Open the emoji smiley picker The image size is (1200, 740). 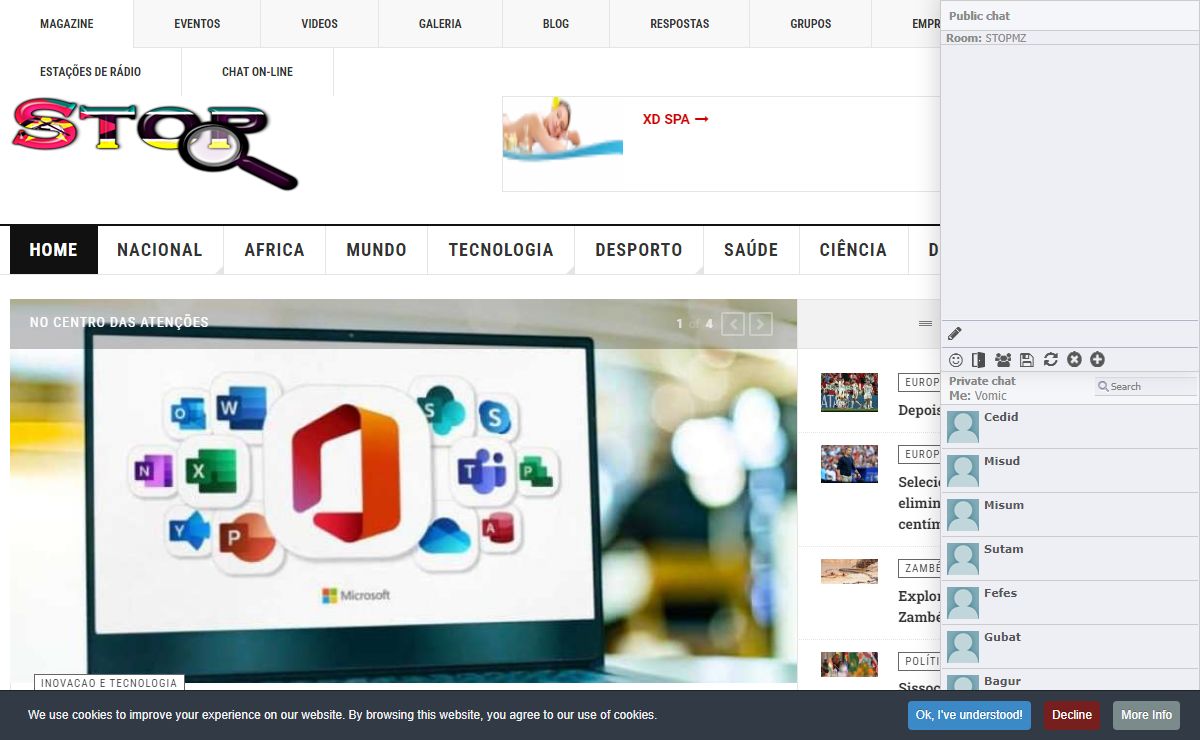click(x=955, y=360)
